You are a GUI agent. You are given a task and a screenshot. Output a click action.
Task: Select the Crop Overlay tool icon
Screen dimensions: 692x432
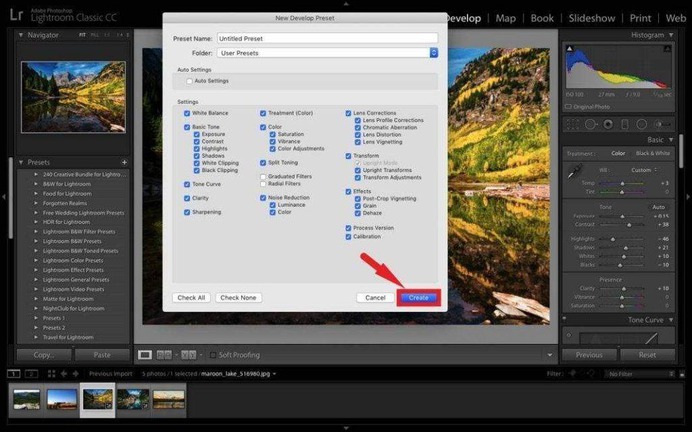coord(573,124)
